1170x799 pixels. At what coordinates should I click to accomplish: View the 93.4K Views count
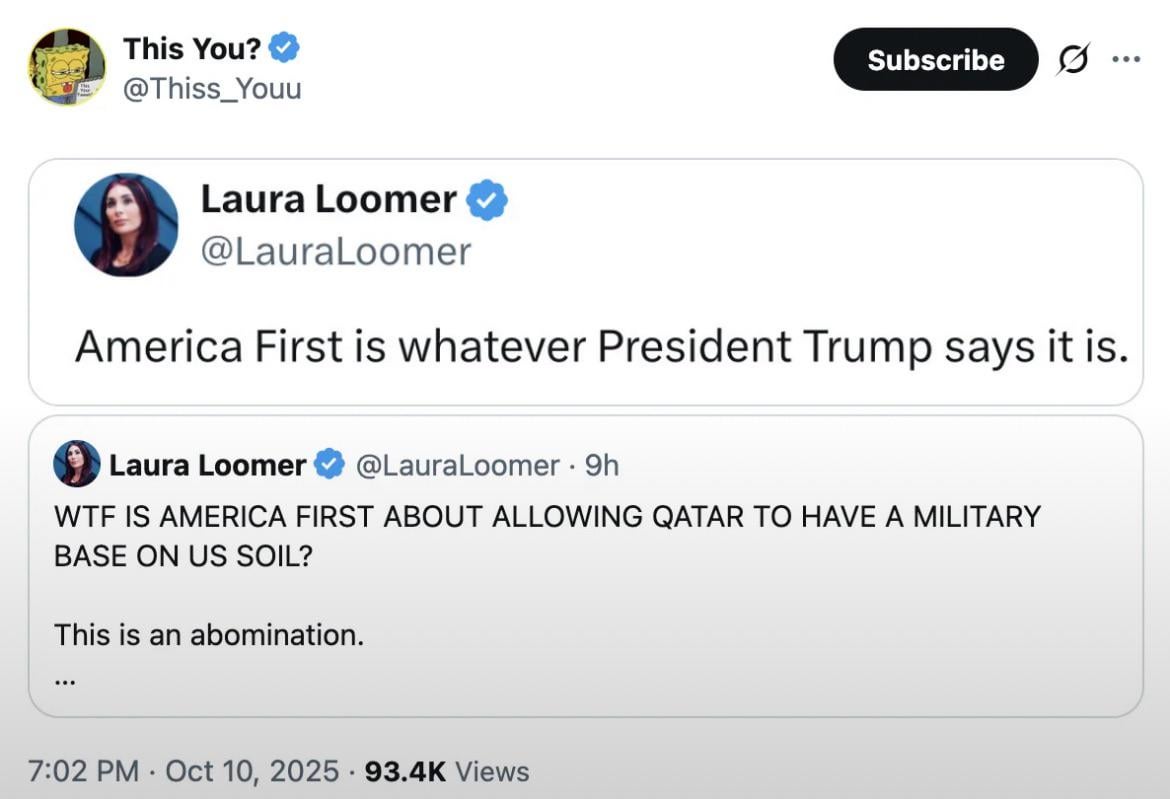pos(445,771)
